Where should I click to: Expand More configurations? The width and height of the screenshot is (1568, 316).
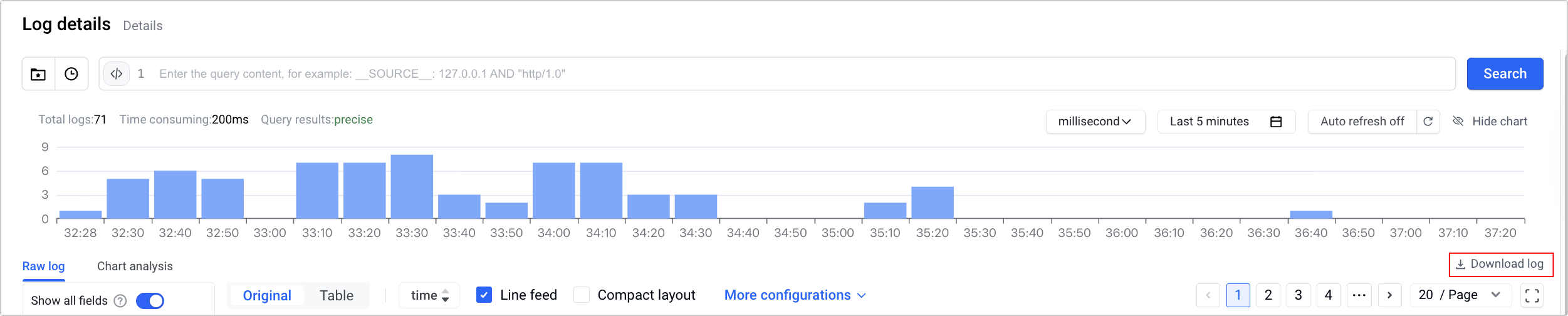794,295
